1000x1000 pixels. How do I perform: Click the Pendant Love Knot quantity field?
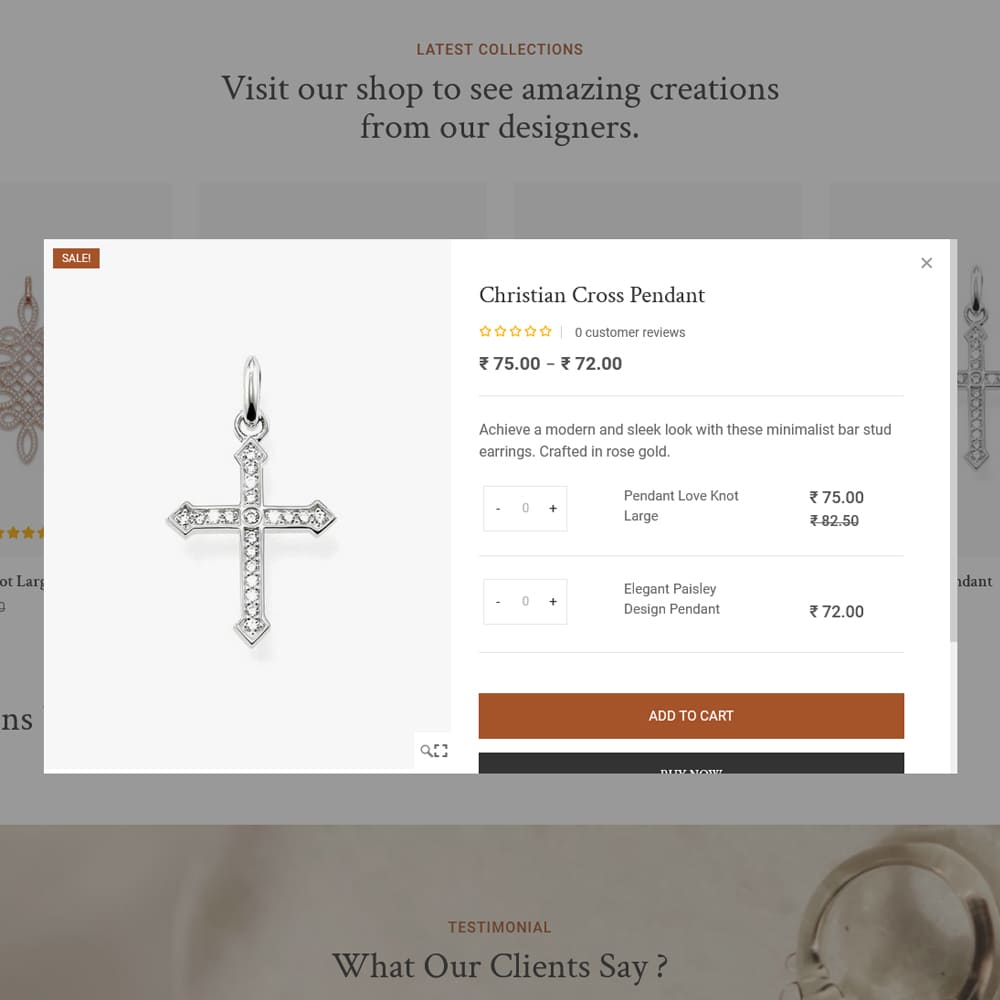coord(526,508)
